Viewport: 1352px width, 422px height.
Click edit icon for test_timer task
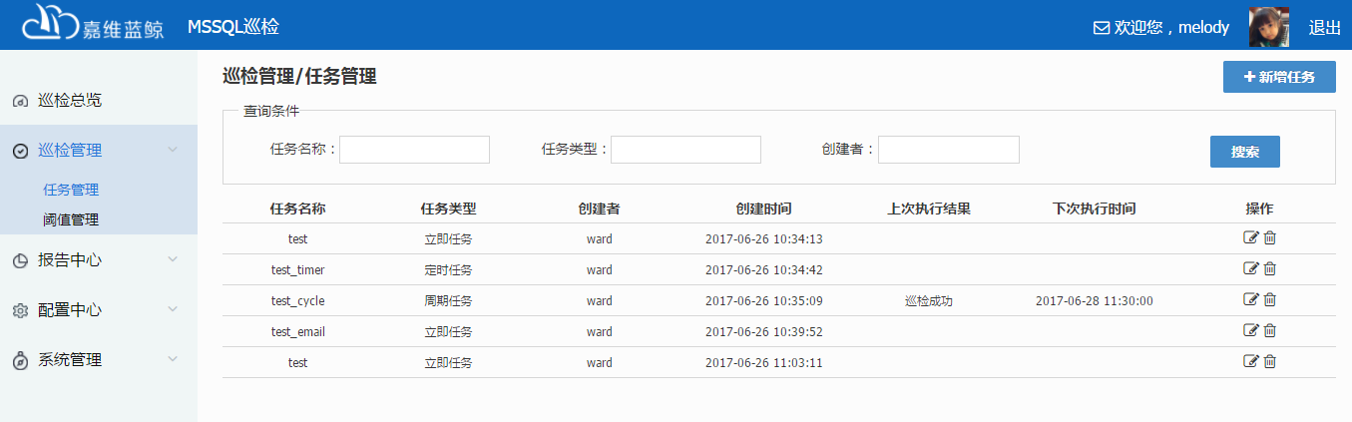(1250, 269)
